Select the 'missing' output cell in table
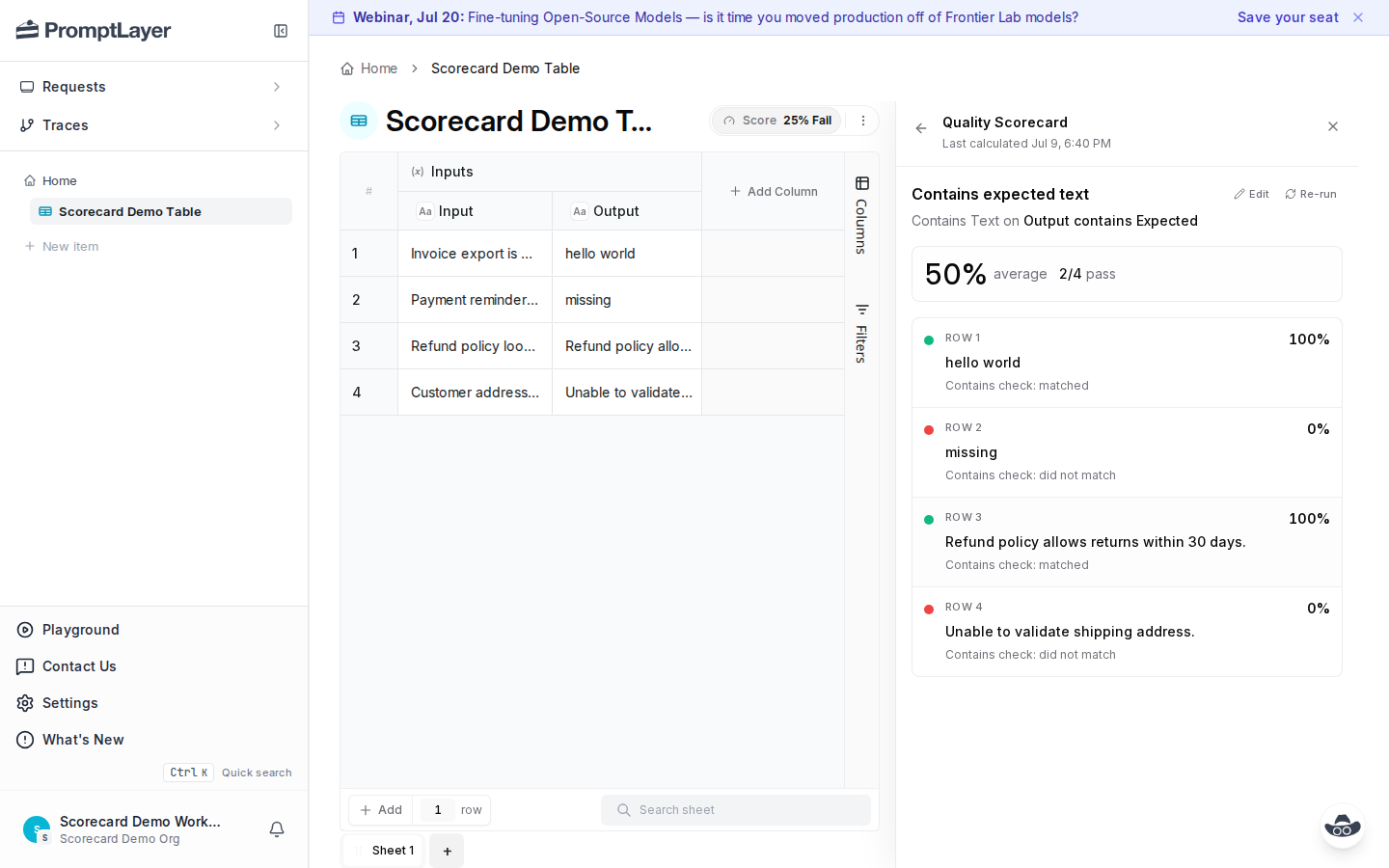 coord(627,300)
